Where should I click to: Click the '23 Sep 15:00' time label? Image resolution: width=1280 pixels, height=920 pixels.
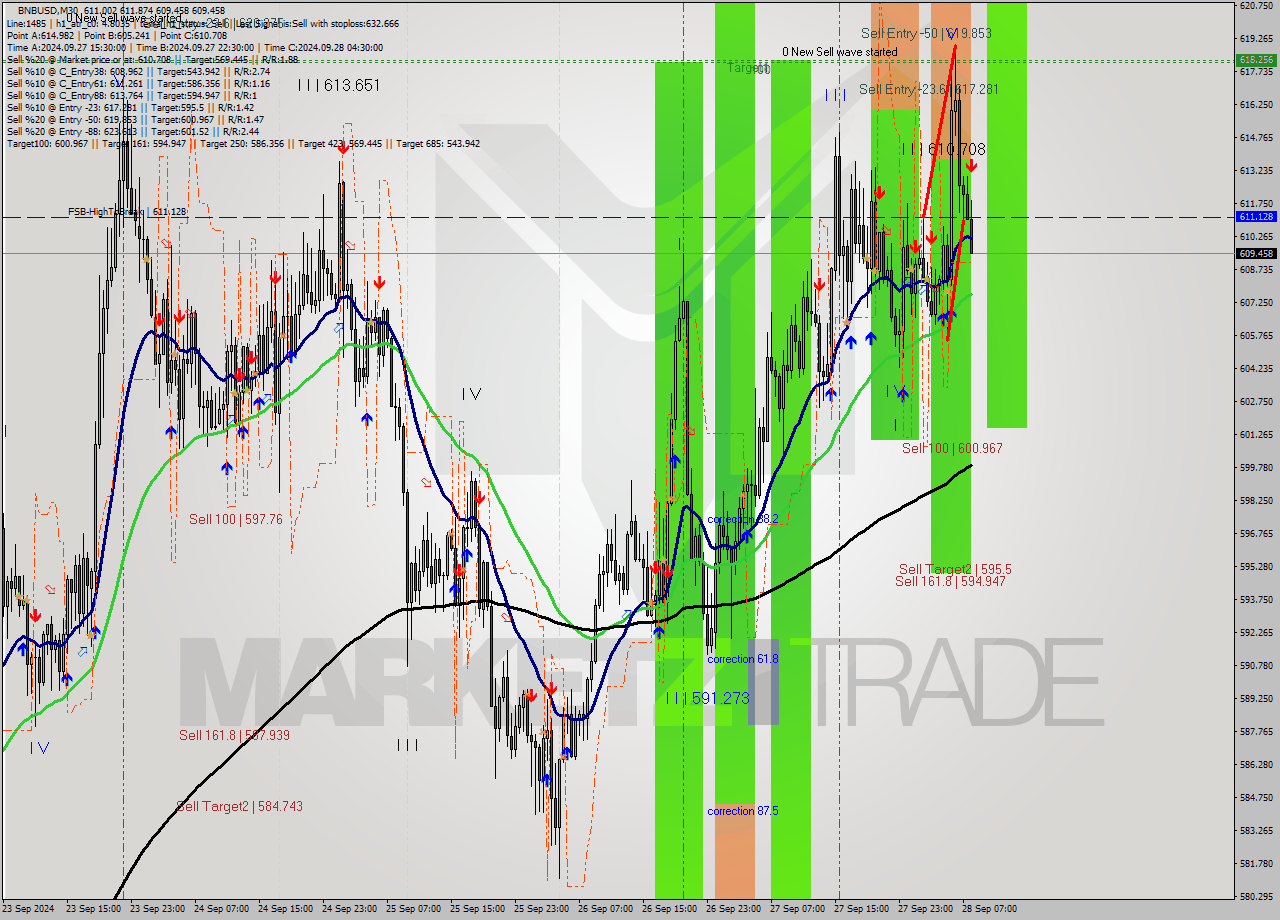pyautogui.click(x=92, y=909)
